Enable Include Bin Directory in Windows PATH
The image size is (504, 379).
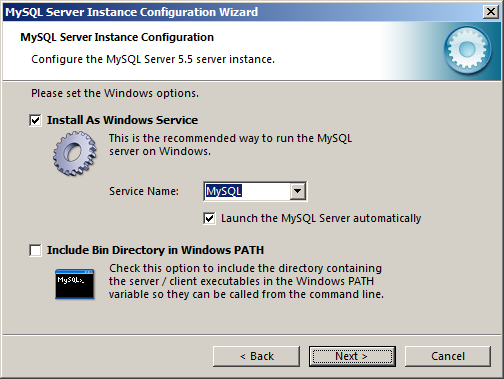point(35,250)
